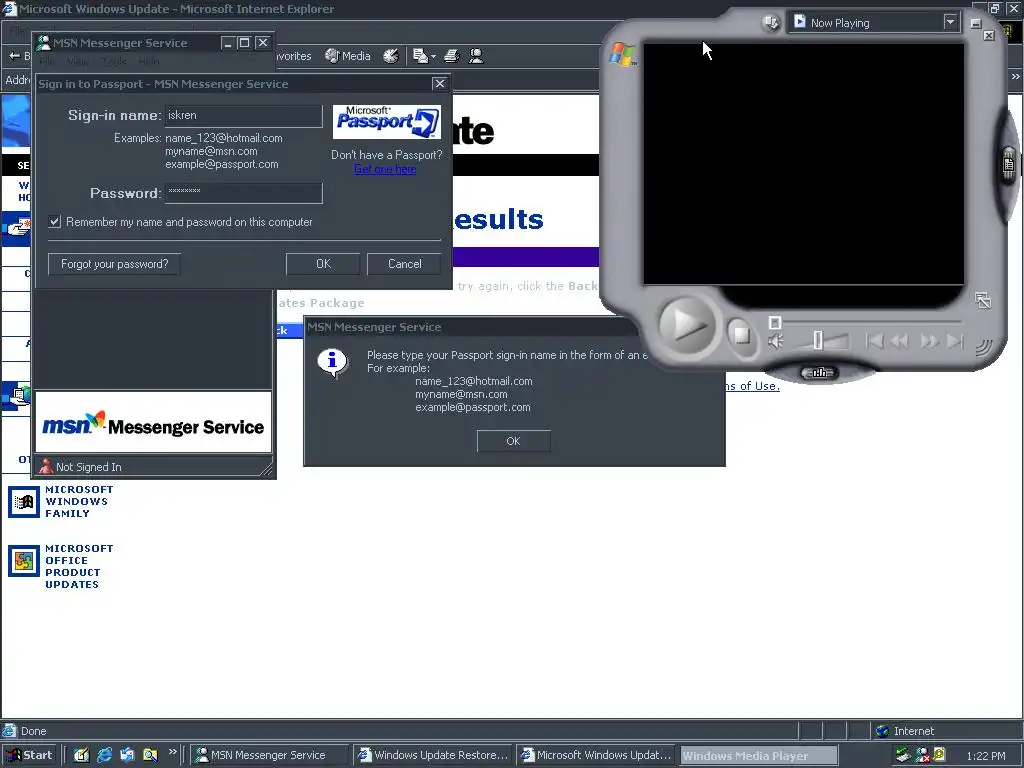Switch to MSN Messenger Service taskbar button

(x=269, y=755)
